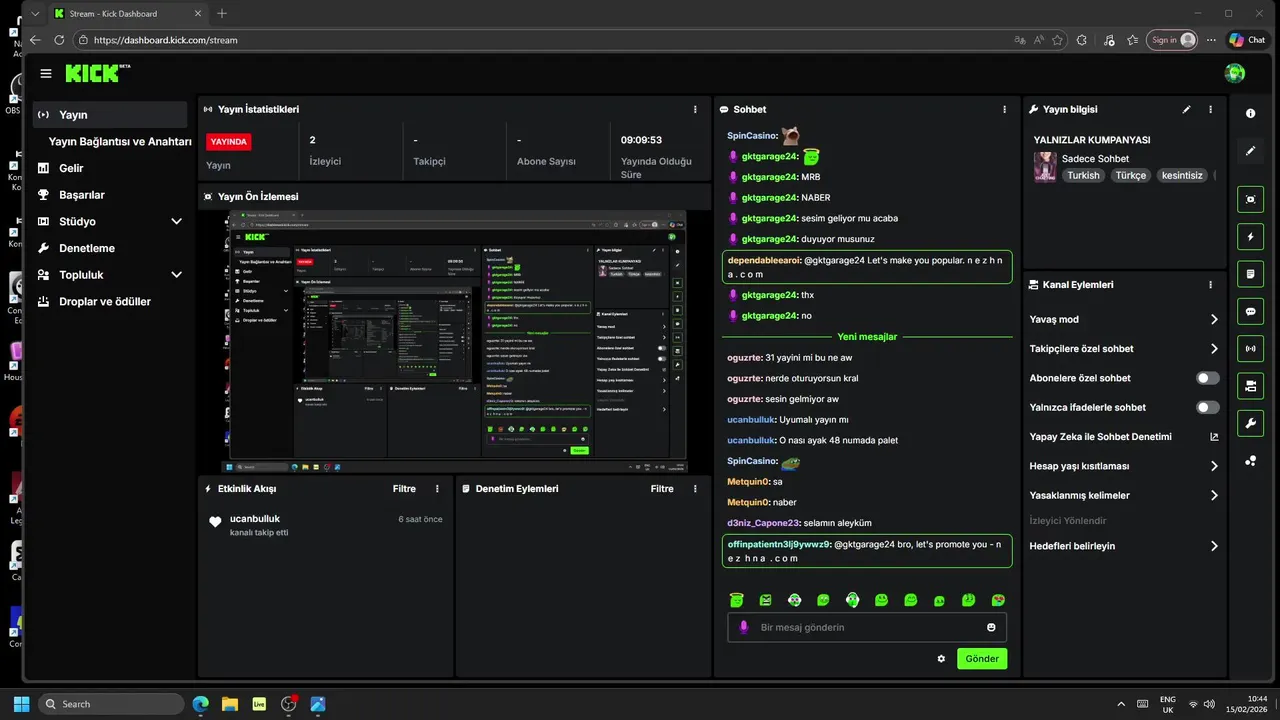This screenshot has width=1280, height=720.
Task: Click the three-dots cluster icon in right rail
Action: coord(1250,461)
